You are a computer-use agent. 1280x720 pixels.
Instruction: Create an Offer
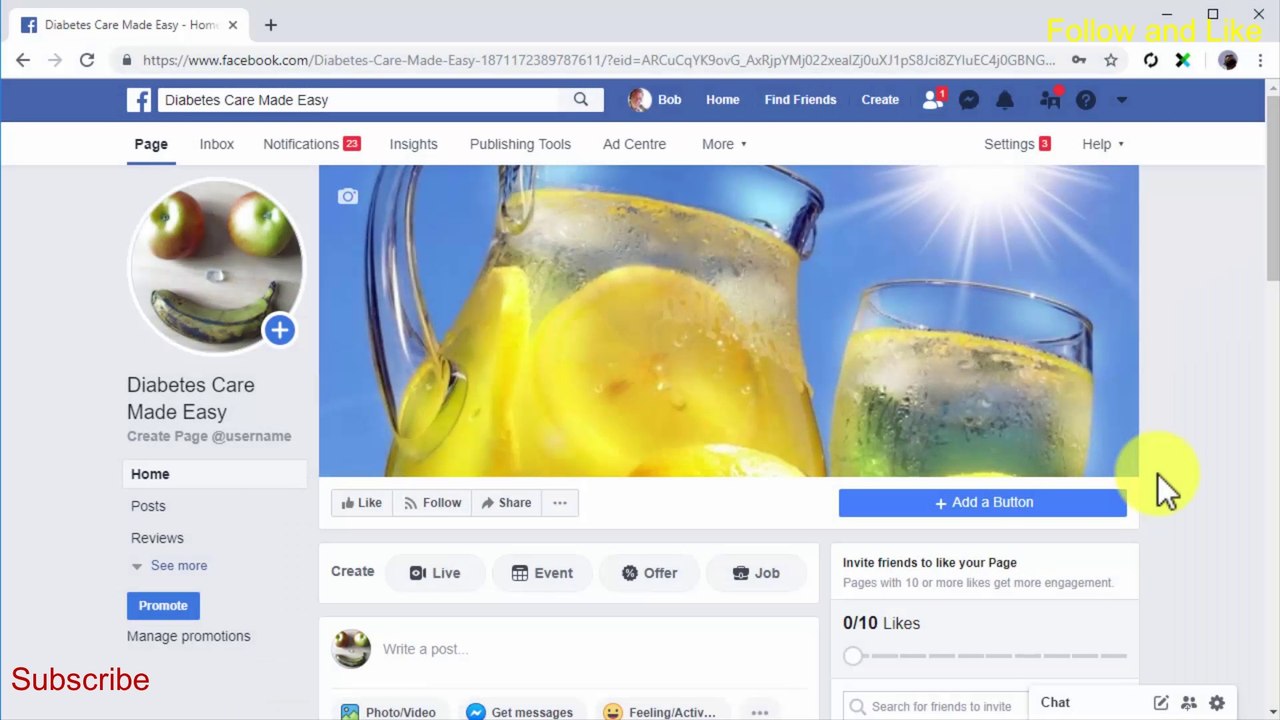649,573
